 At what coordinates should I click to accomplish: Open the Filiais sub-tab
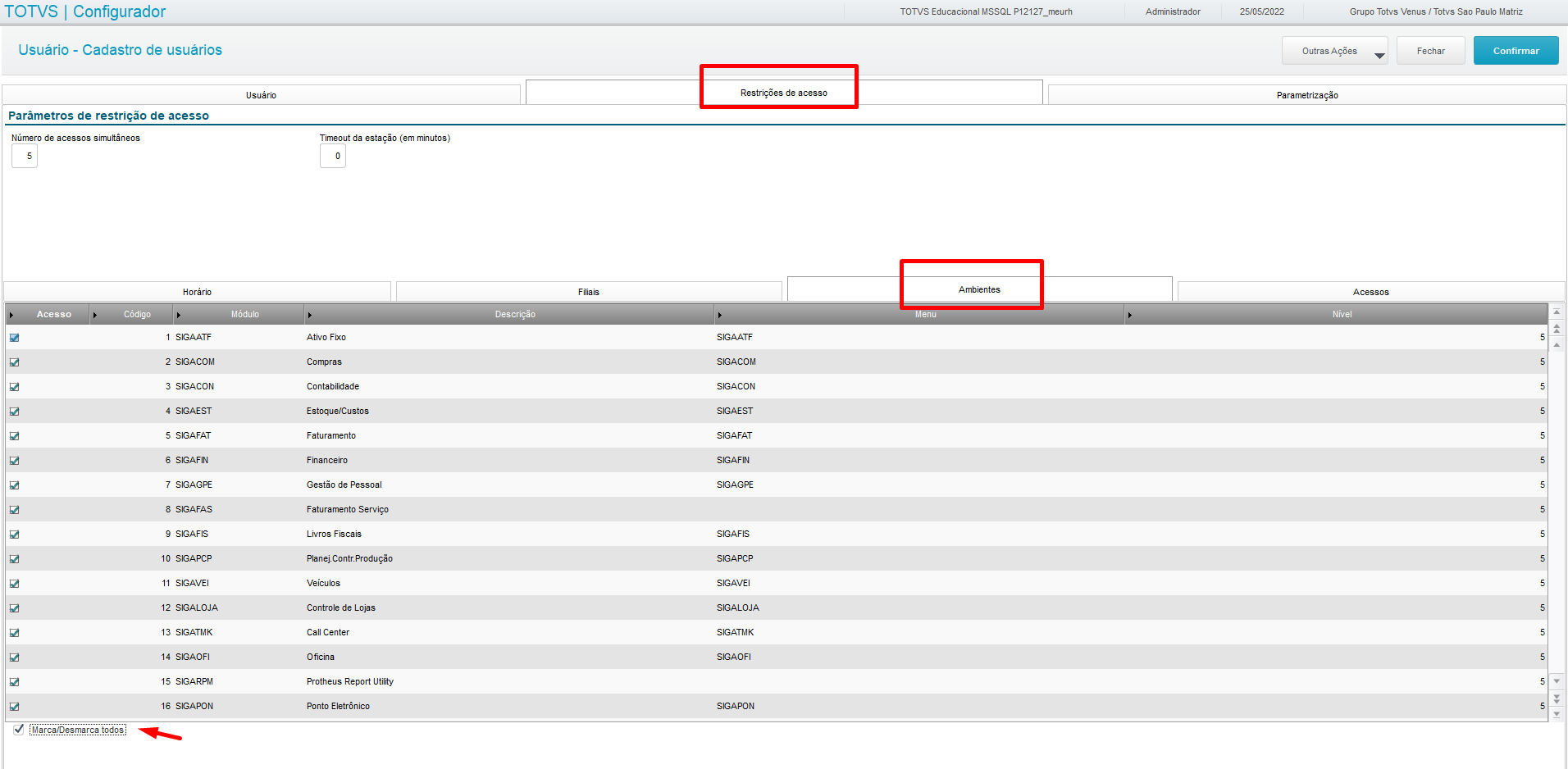pyautogui.click(x=589, y=292)
